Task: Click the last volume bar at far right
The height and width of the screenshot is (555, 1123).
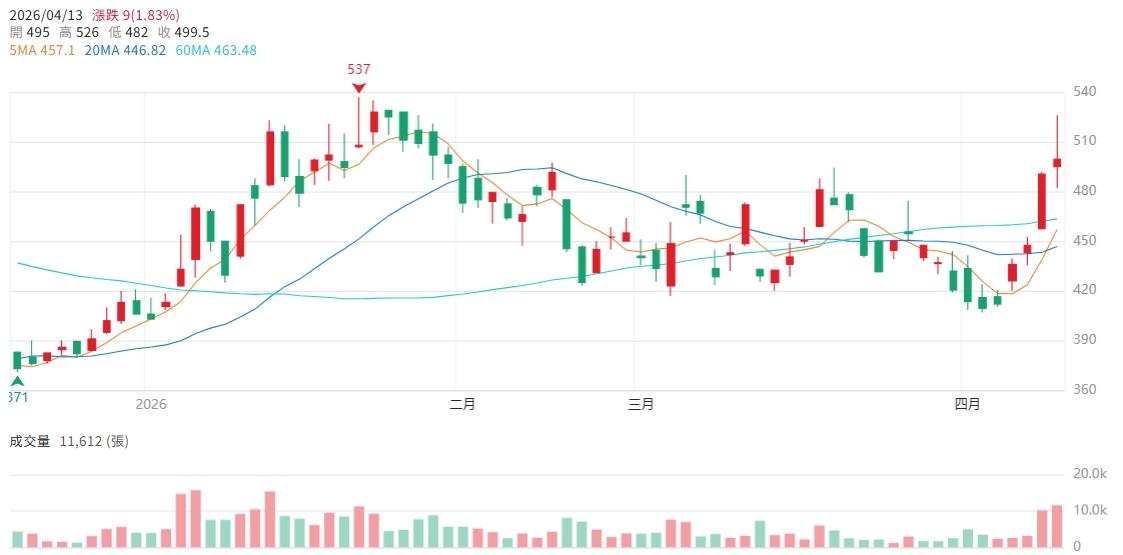Action: 1057,526
